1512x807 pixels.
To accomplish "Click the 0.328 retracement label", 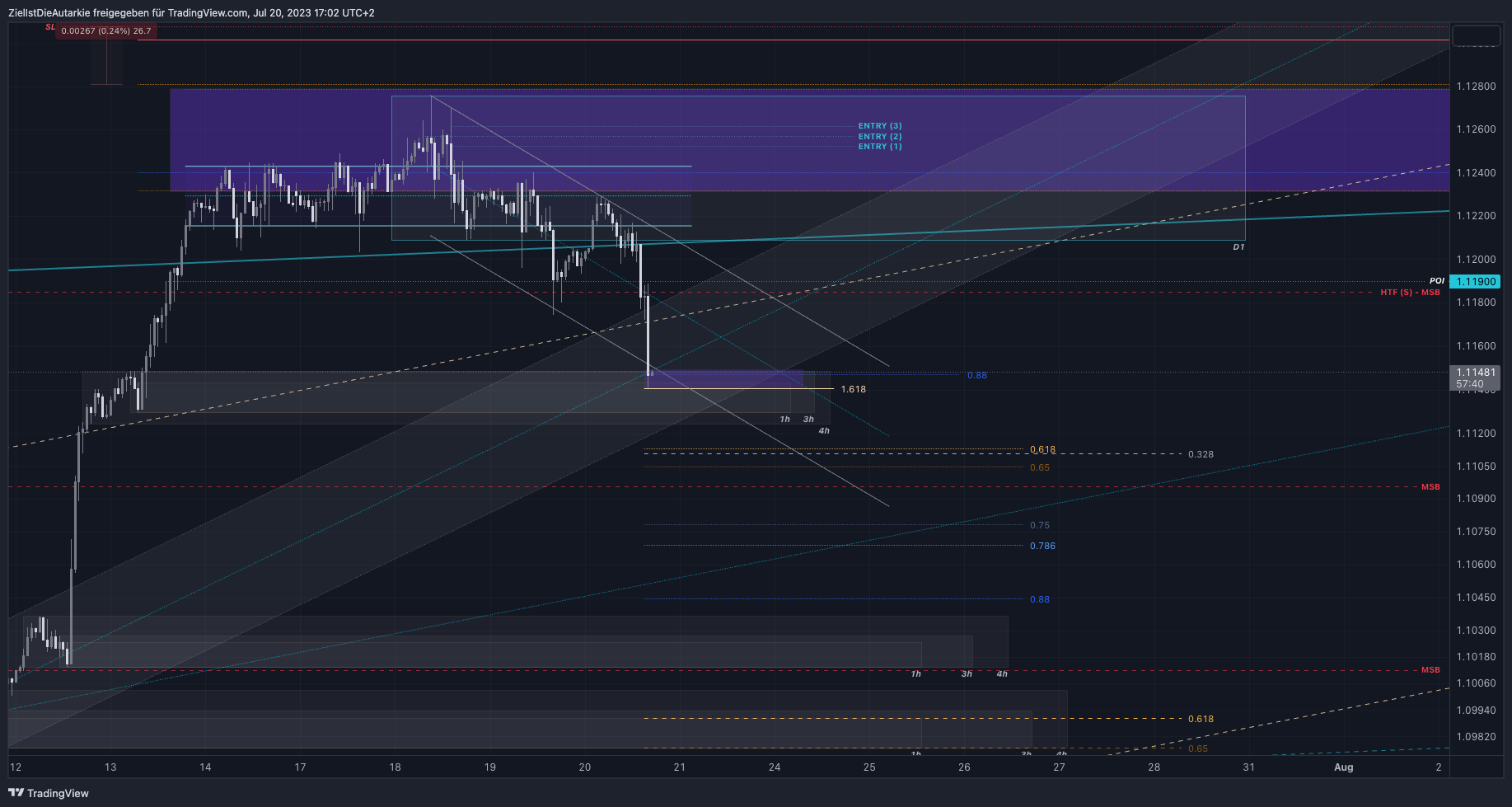I will click(1201, 454).
